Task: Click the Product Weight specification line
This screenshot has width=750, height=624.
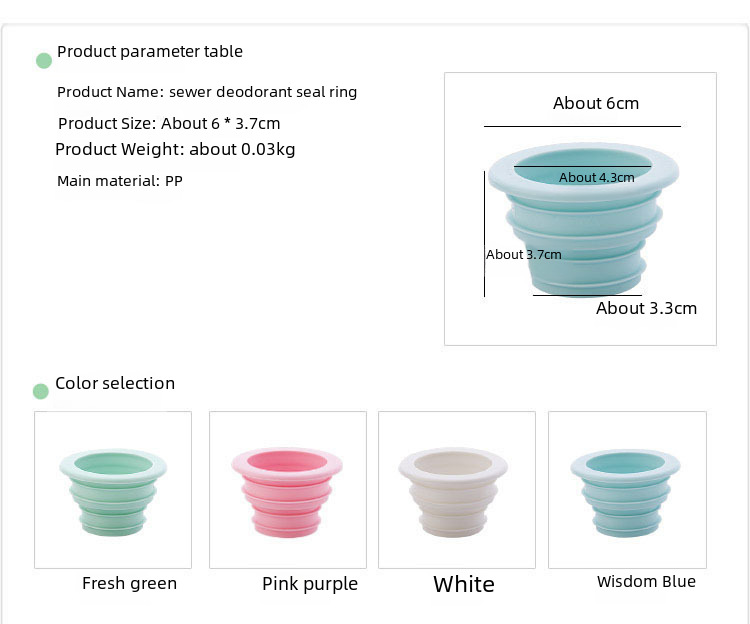Action: pos(175,149)
